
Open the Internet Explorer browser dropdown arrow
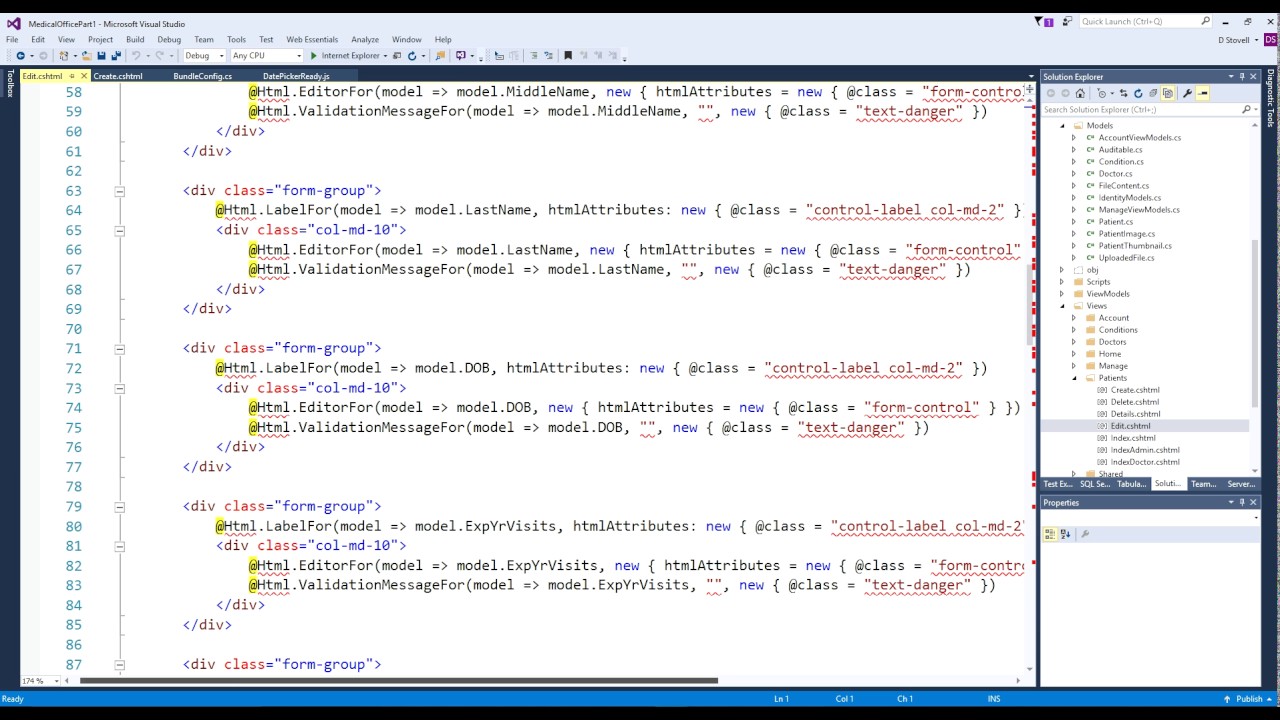(385, 56)
